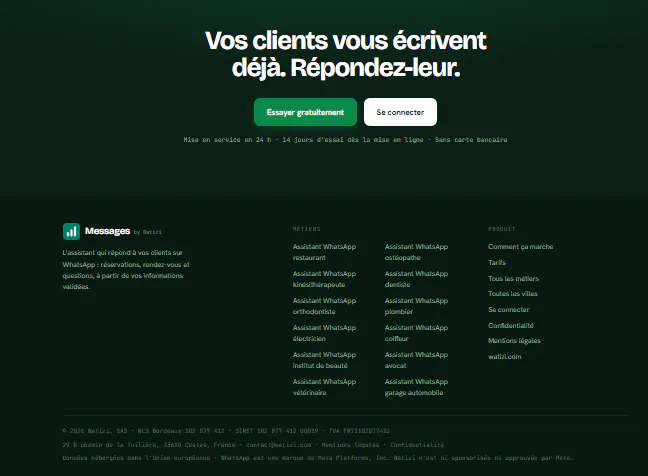Click contact@watizi.com email link

tap(279, 445)
